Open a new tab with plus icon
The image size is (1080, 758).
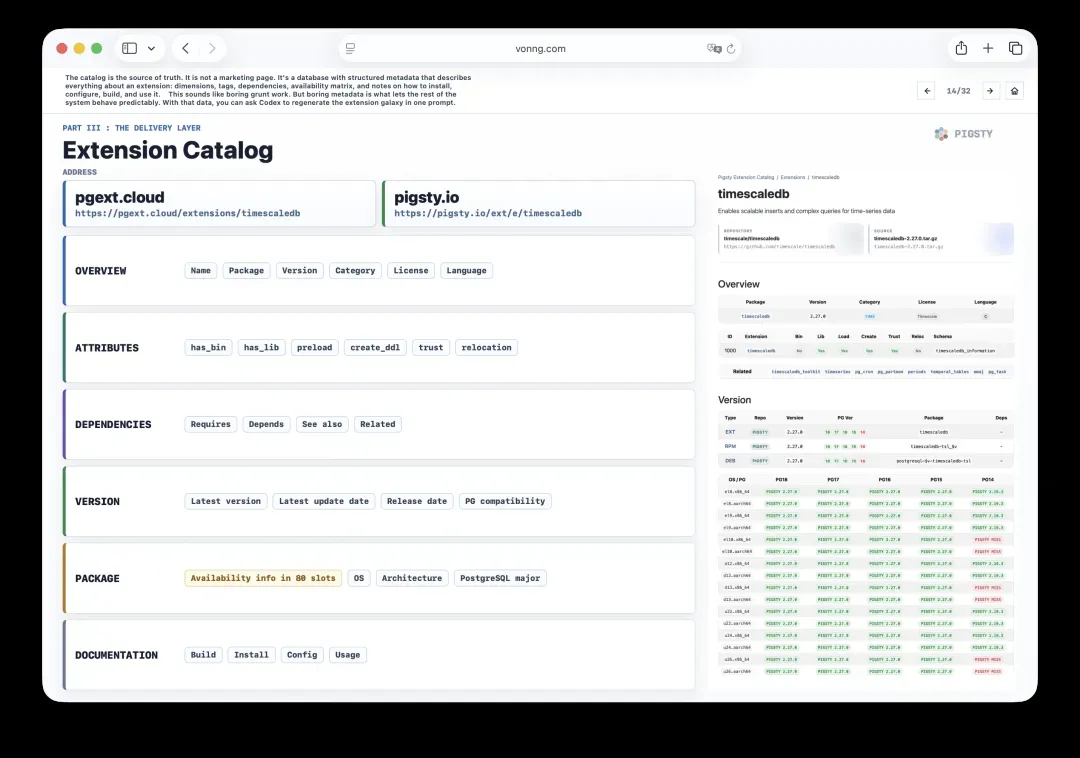point(988,48)
